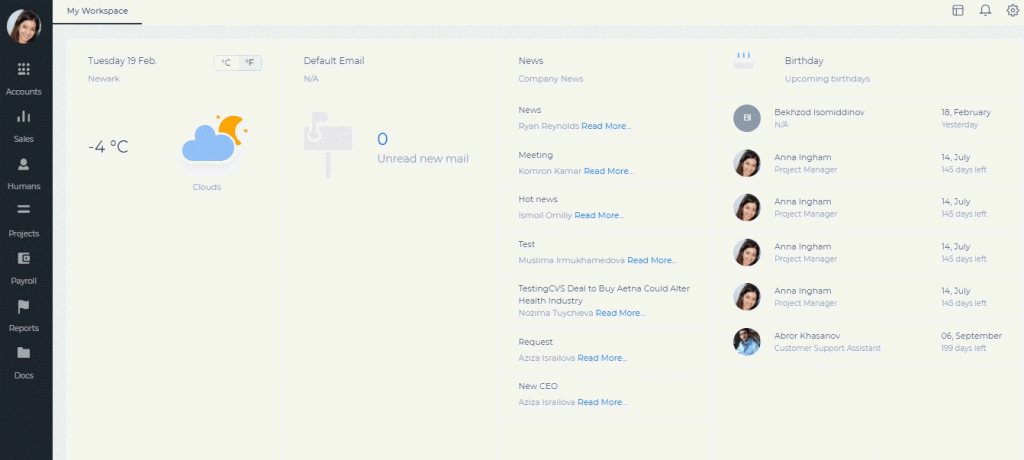Click Bekhzod Isomiddinov's initials avatar
Screen dimensions: 1024x460
(x=747, y=118)
